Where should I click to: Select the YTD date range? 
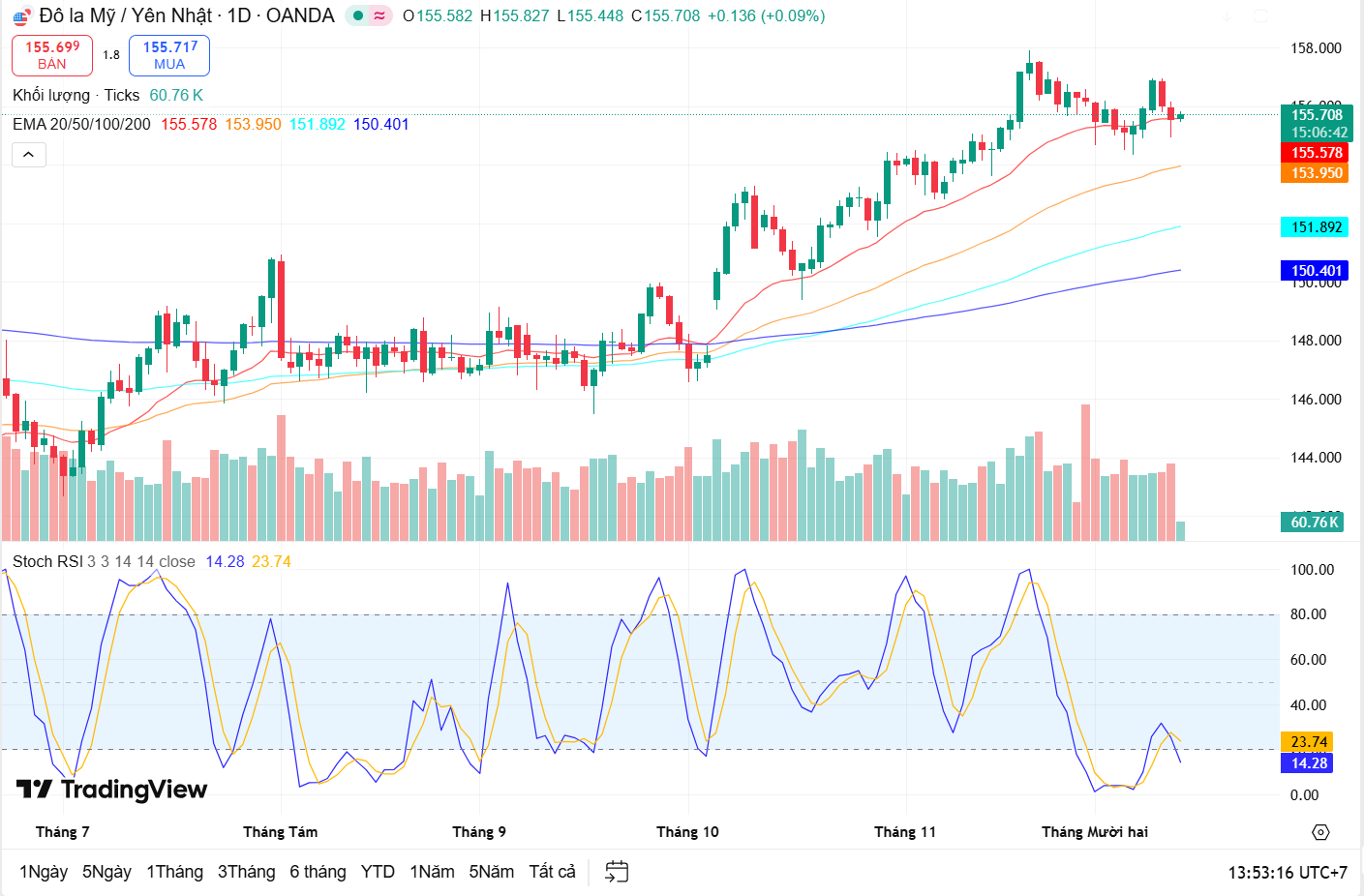tap(377, 871)
